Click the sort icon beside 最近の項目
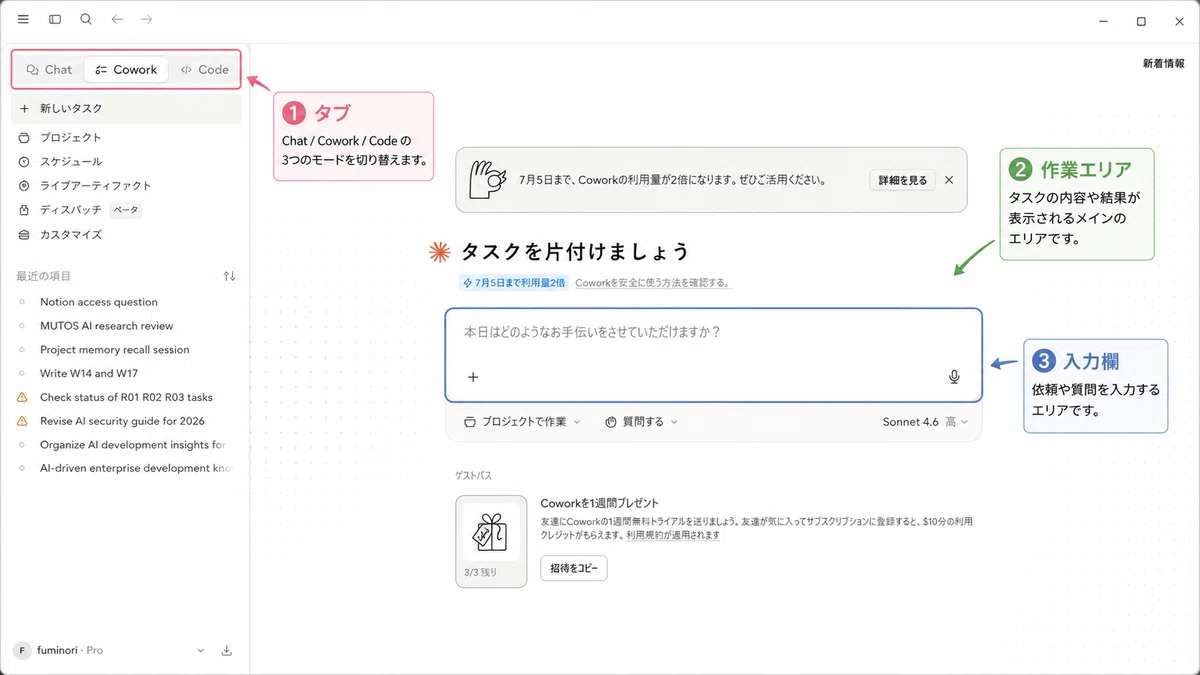Image resolution: width=1200 pixels, height=675 pixels. [229, 276]
